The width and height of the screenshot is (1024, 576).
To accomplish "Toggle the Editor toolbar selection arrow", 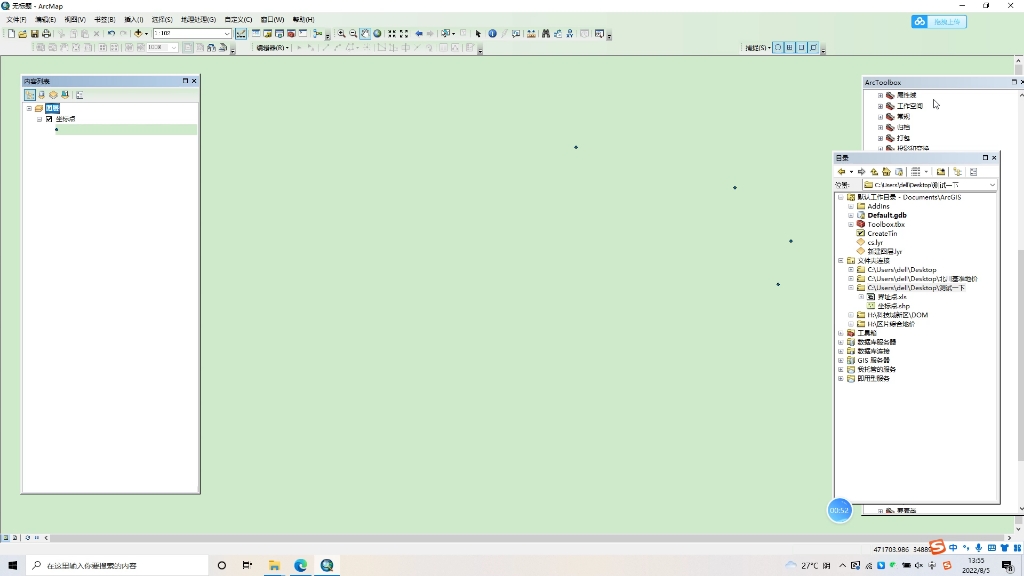I will [300, 48].
